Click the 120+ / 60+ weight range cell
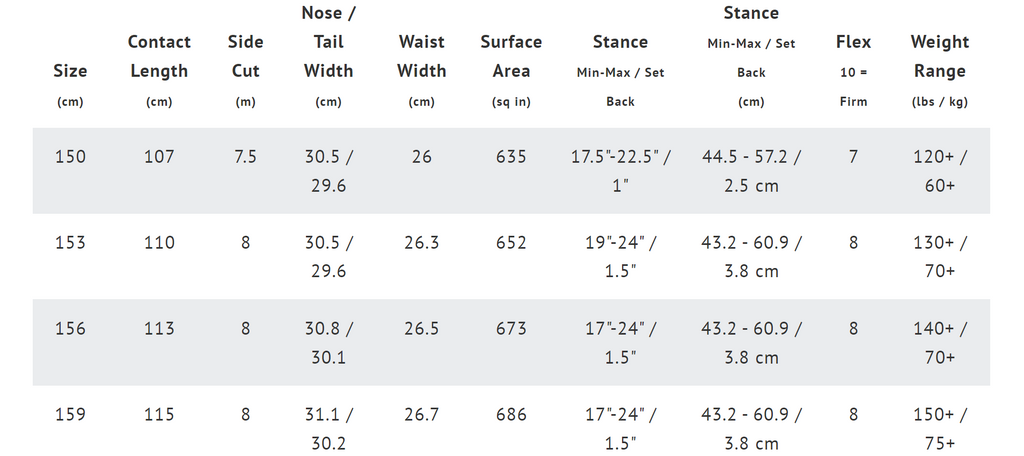 (940, 171)
